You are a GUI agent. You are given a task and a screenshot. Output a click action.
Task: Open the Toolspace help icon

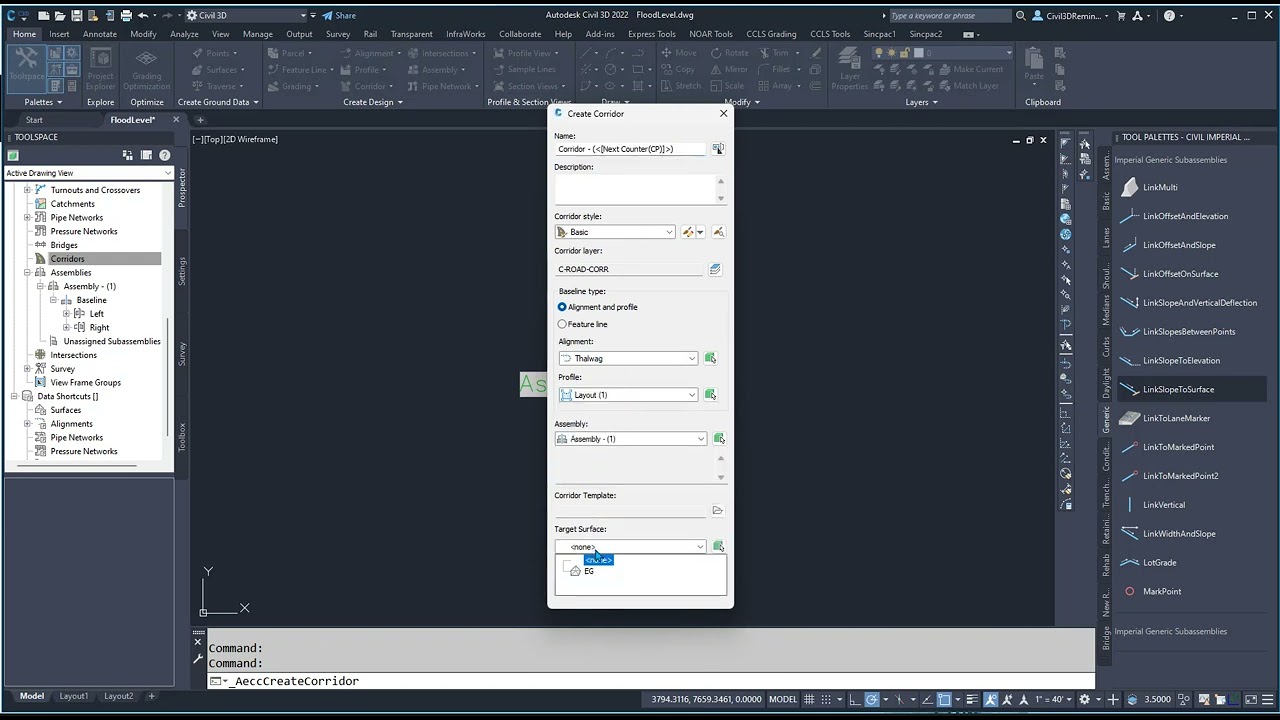pyautogui.click(x=165, y=155)
